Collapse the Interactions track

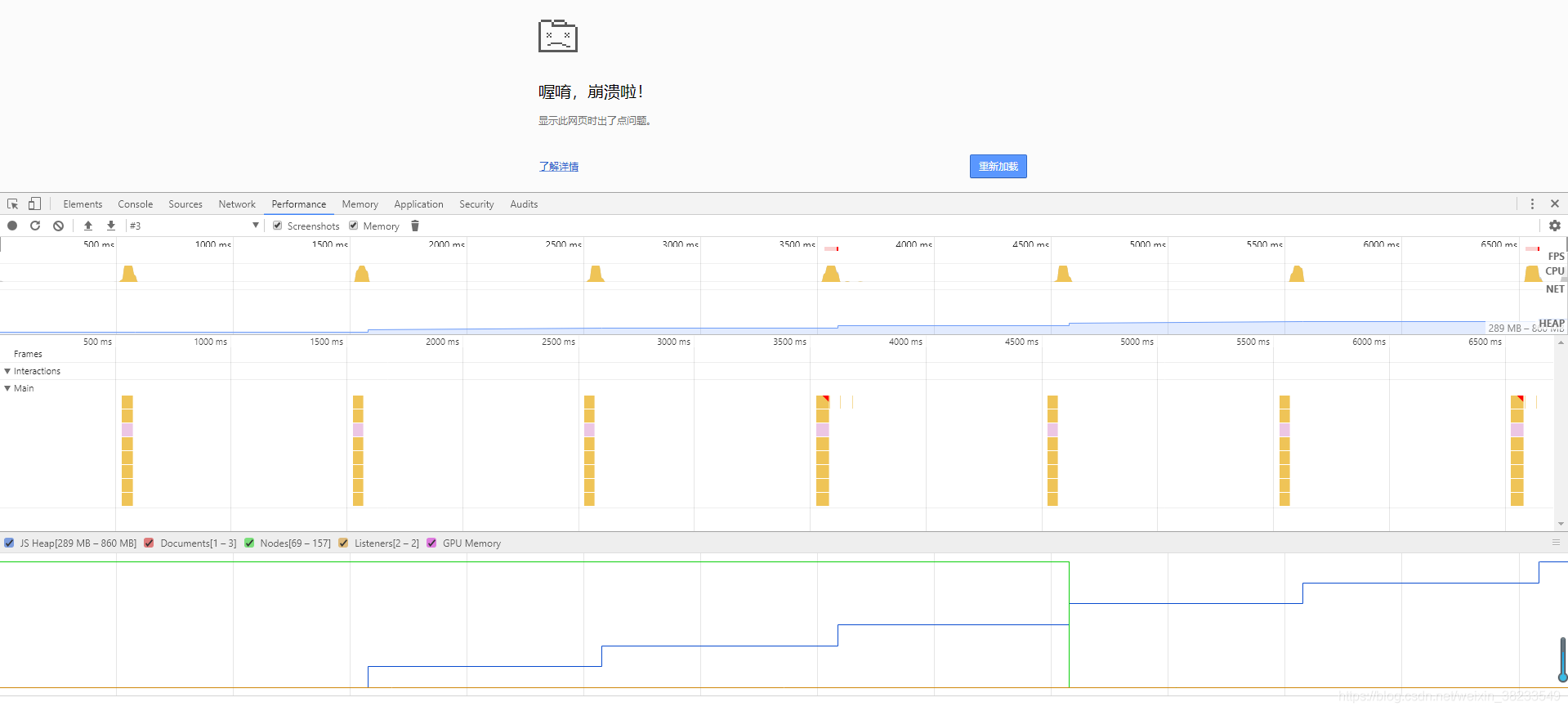tap(8, 372)
